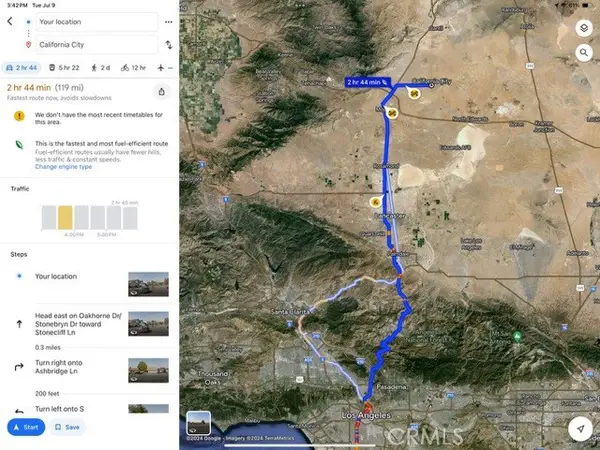Edit the Your location starting field
Viewport: 600px width, 450px height.
(97, 22)
